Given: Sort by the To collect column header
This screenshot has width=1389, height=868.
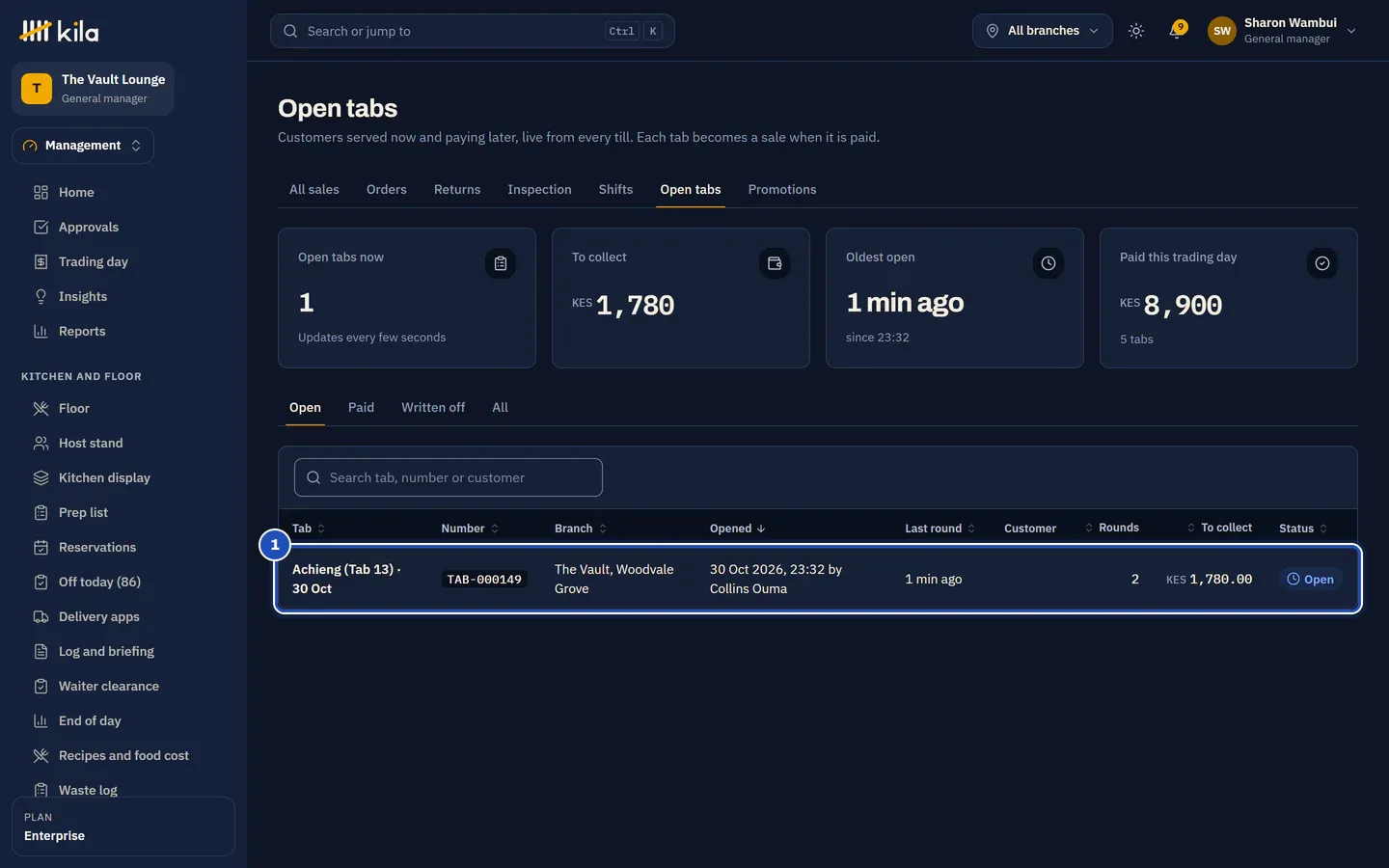Looking at the screenshot, I should point(1219,528).
